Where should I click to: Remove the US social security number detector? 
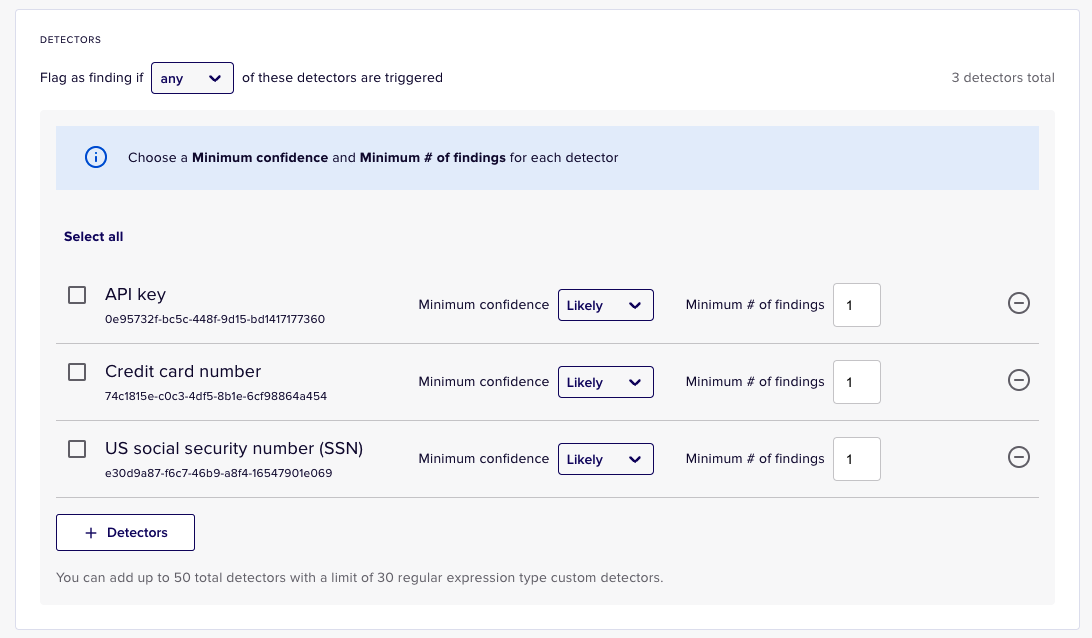1018,457
